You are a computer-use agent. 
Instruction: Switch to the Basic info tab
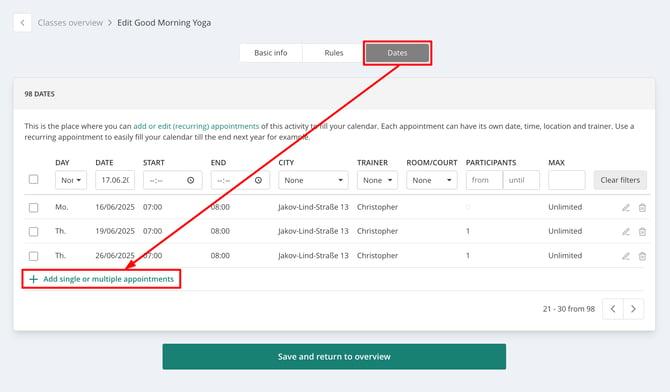tap(271, 53)
